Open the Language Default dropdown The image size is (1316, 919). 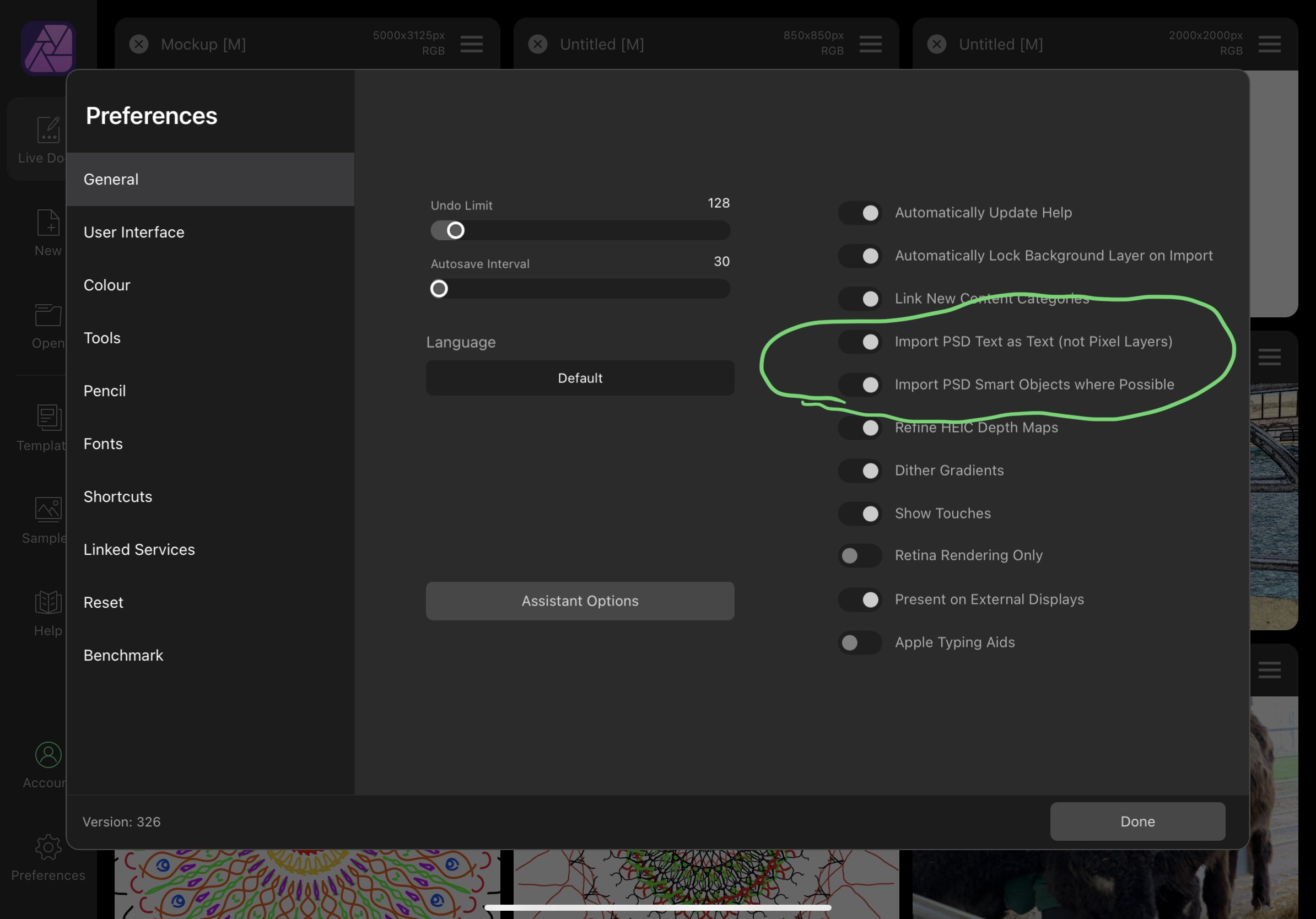pos(580,378)
